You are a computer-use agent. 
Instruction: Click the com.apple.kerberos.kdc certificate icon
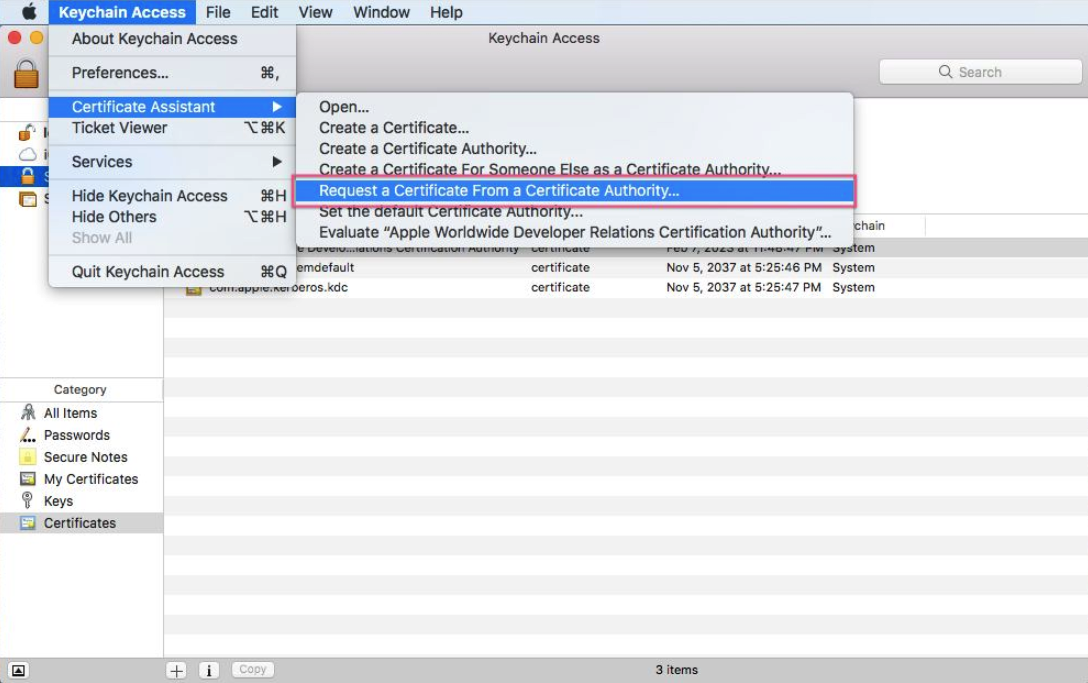194,289
